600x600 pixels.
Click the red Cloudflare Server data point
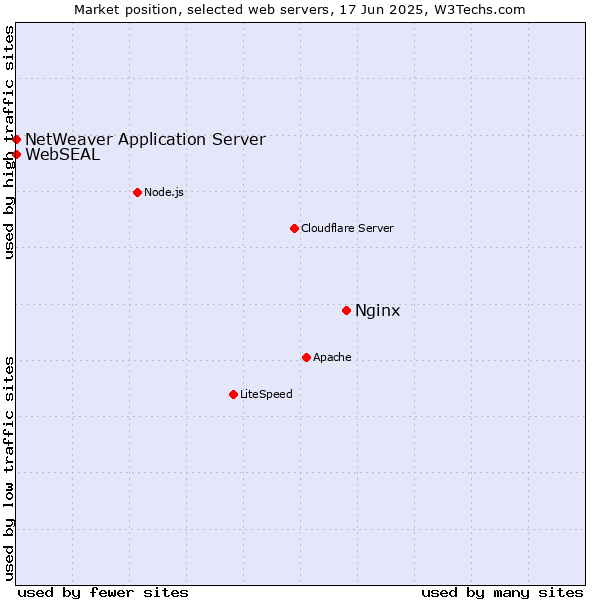coord(294,228)
